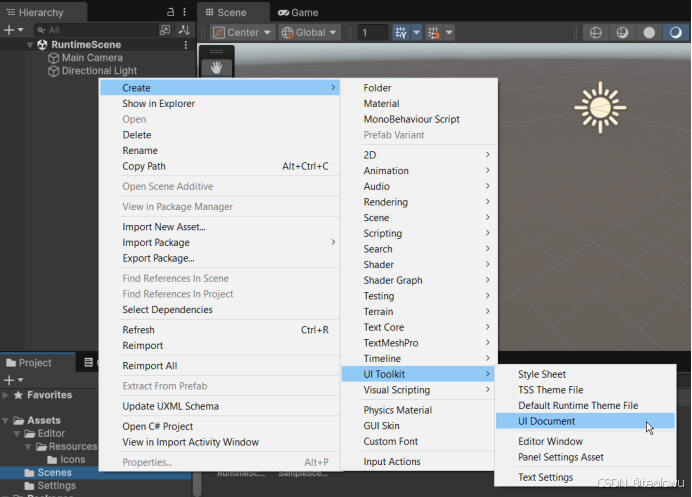
Task: Click the shaded wireframe draw mode icon
Action: (x=622, y=33)
